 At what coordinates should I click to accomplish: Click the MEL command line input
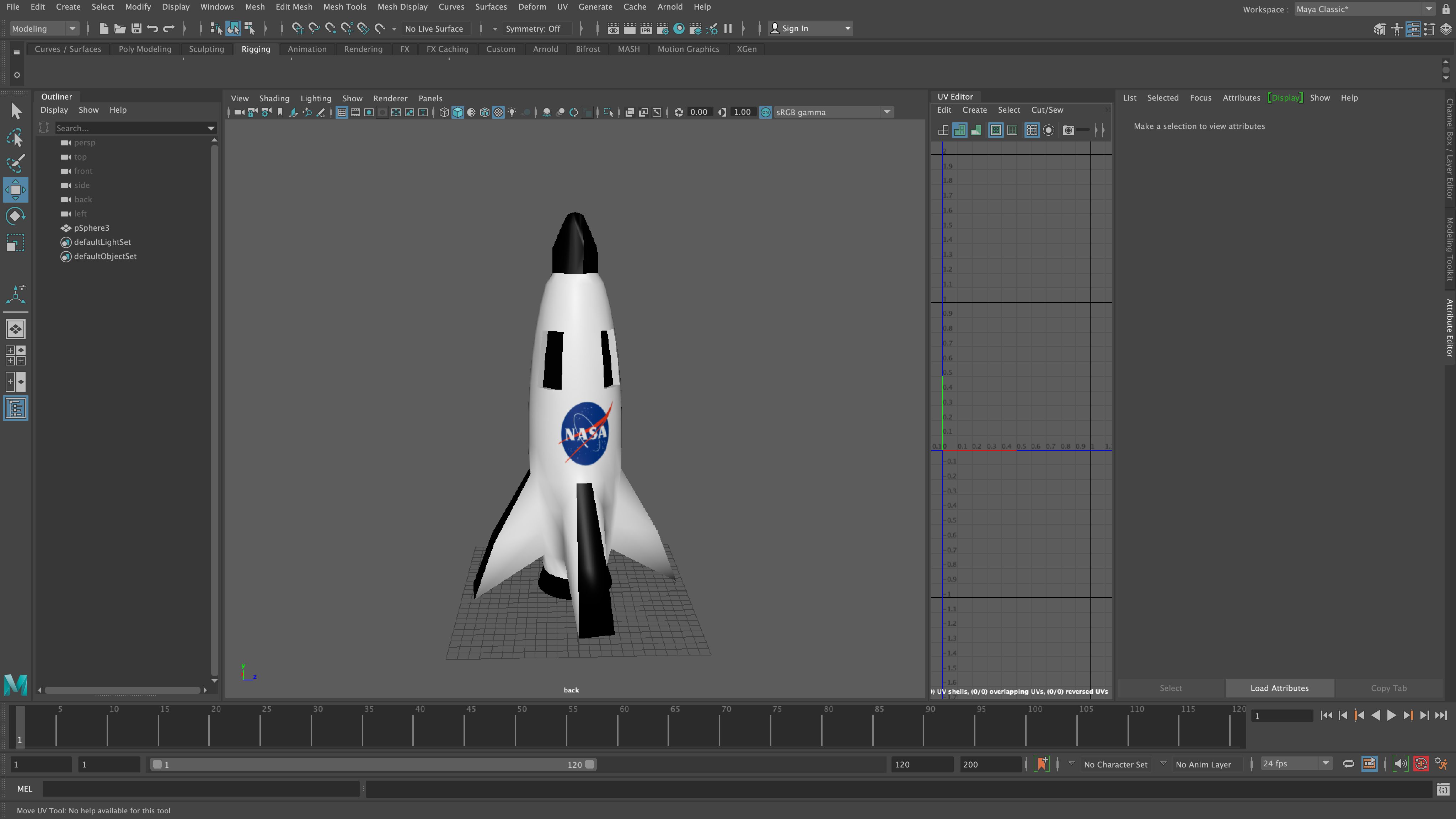(200, 789)
